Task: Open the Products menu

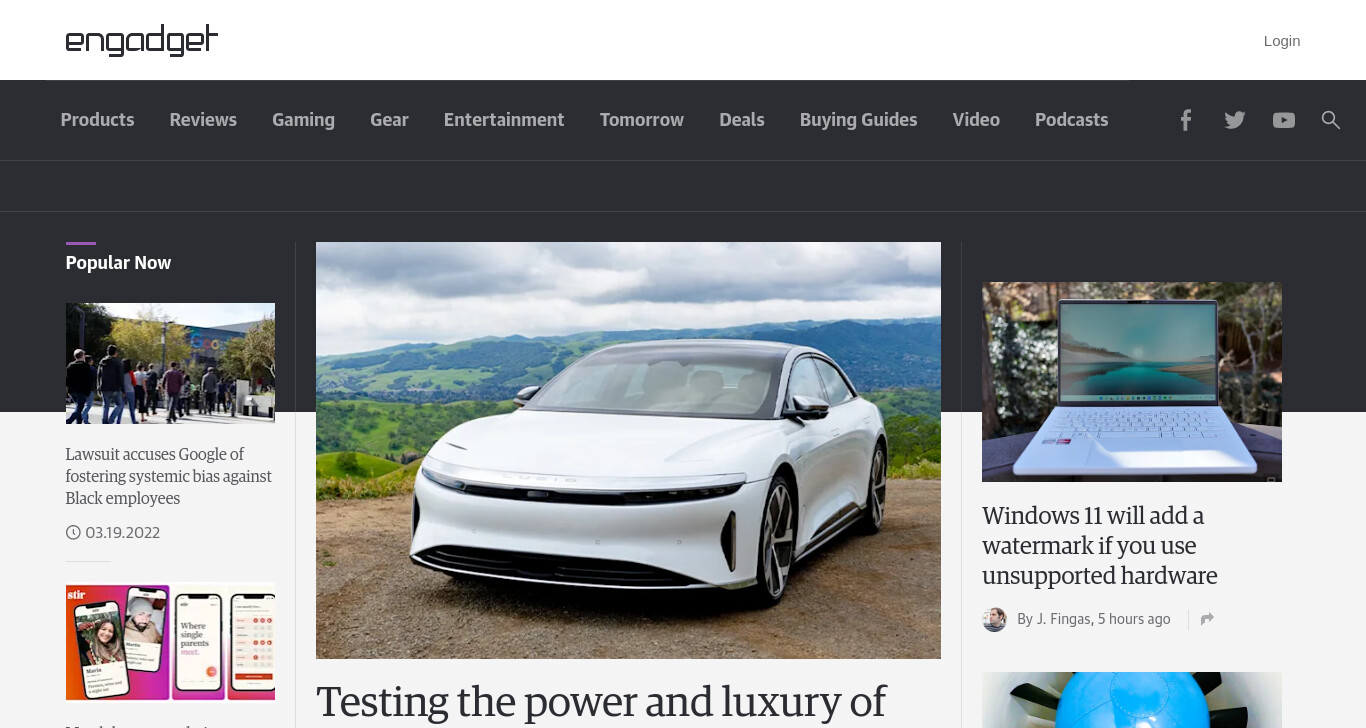Action: (x=97, y=120)
